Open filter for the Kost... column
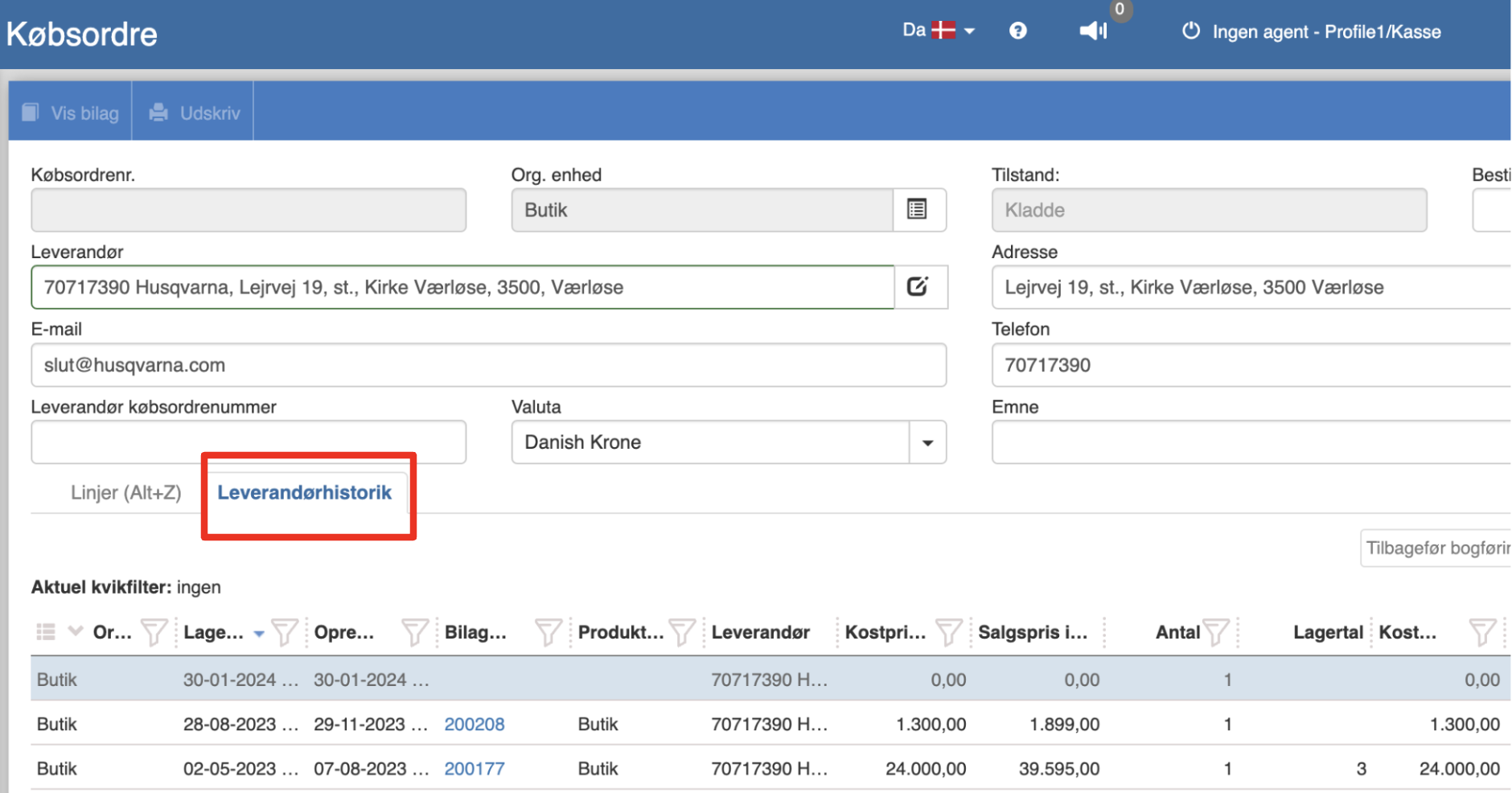 [x=1481, y=632]
